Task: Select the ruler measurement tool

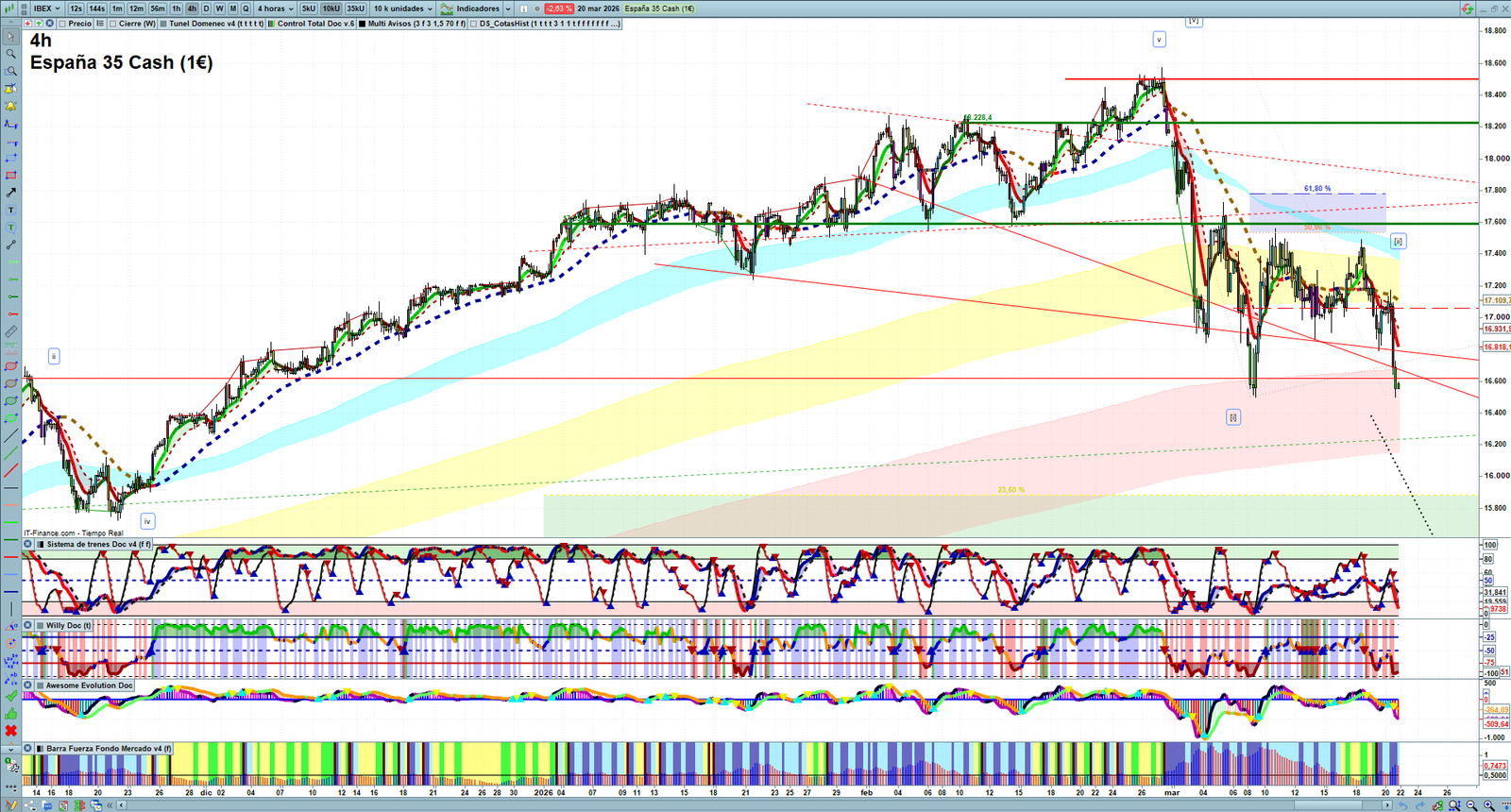Action: 11,331
